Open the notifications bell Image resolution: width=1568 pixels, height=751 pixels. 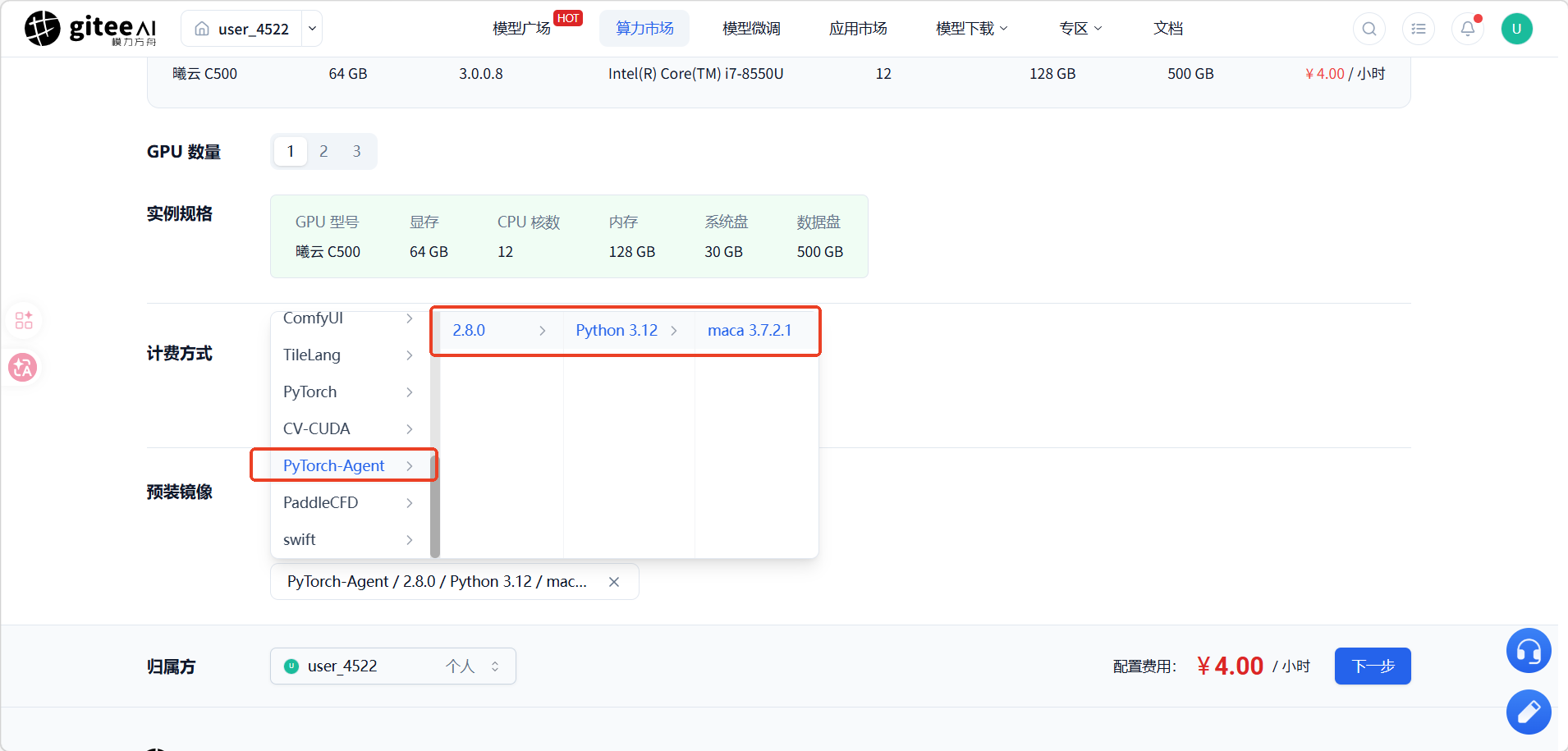point(1468,29)
